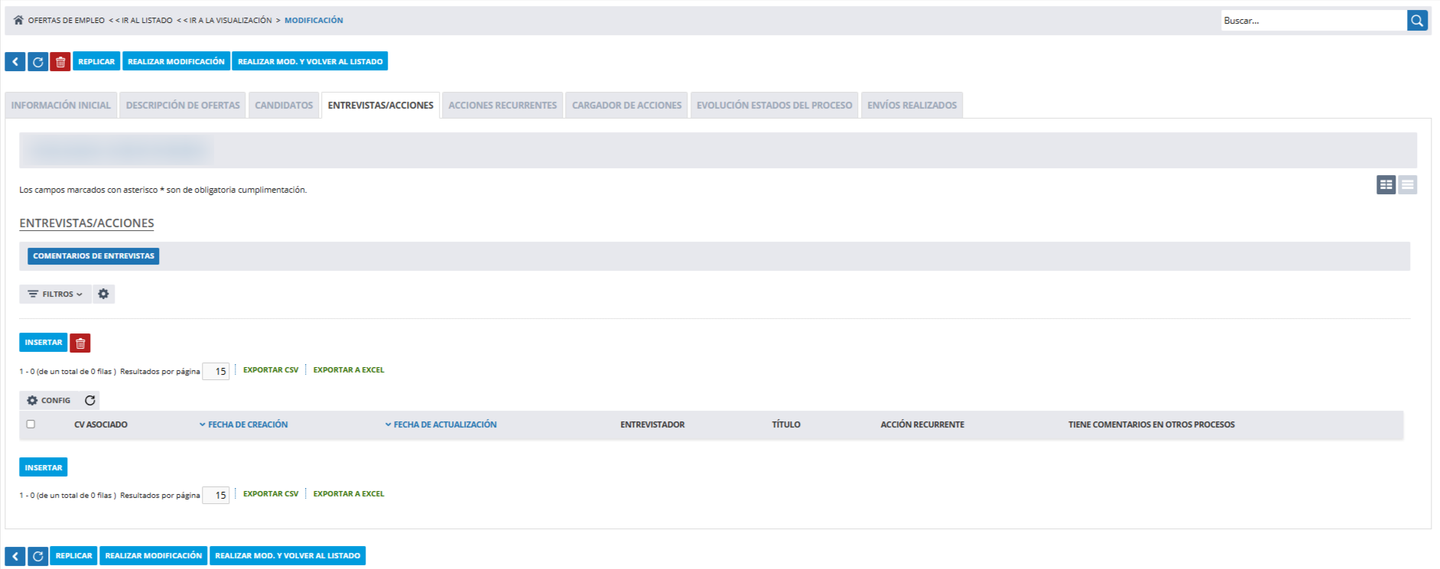Open the table Config button
This screenshot has height=569, width=1440.
point(49,400)
